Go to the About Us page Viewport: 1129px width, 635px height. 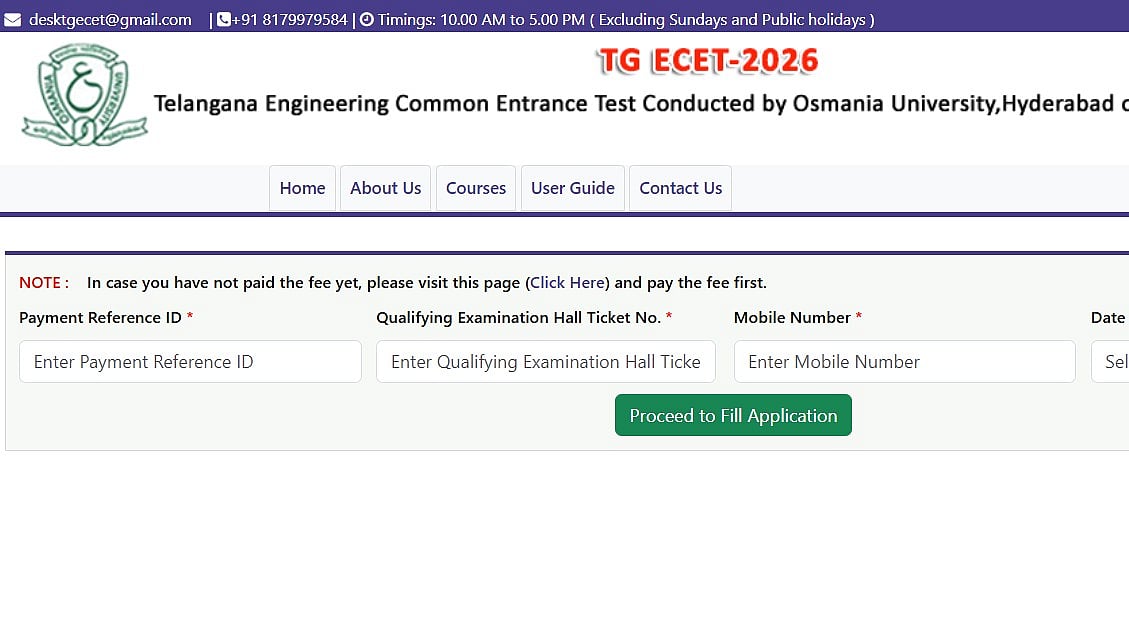pos(385,188)
